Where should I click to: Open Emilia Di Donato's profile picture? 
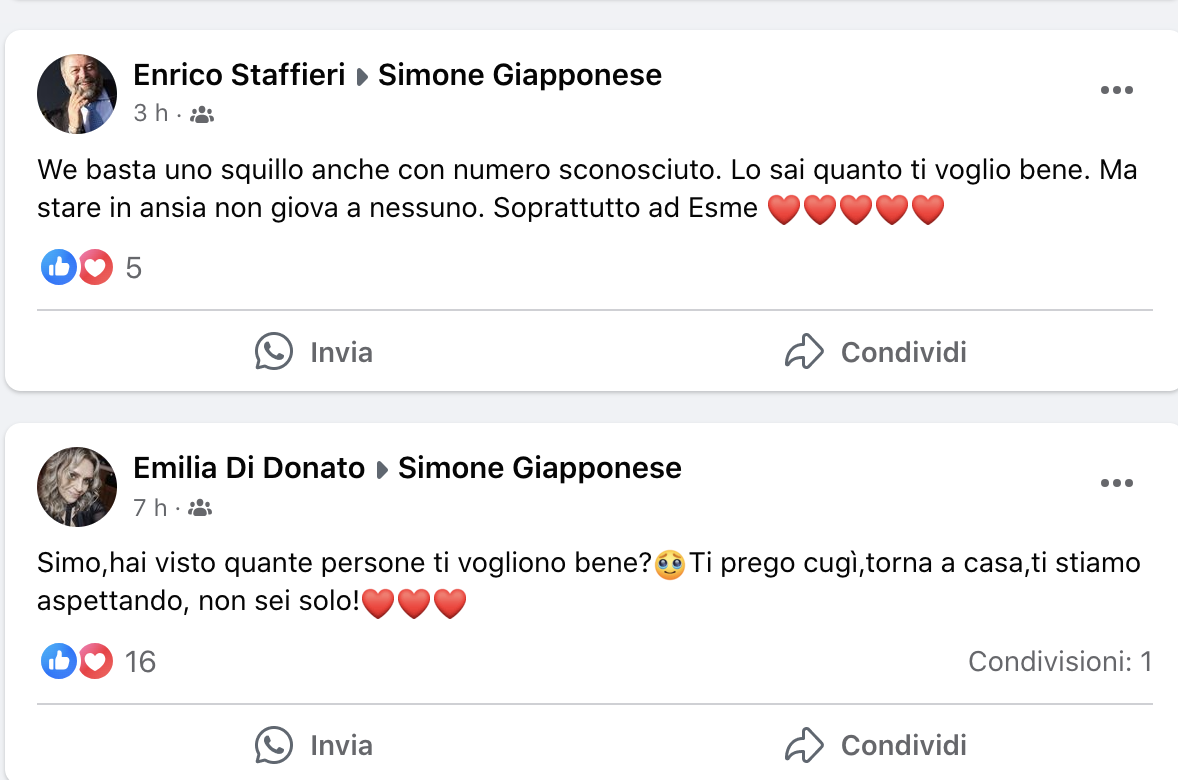[x=77, y=487]
